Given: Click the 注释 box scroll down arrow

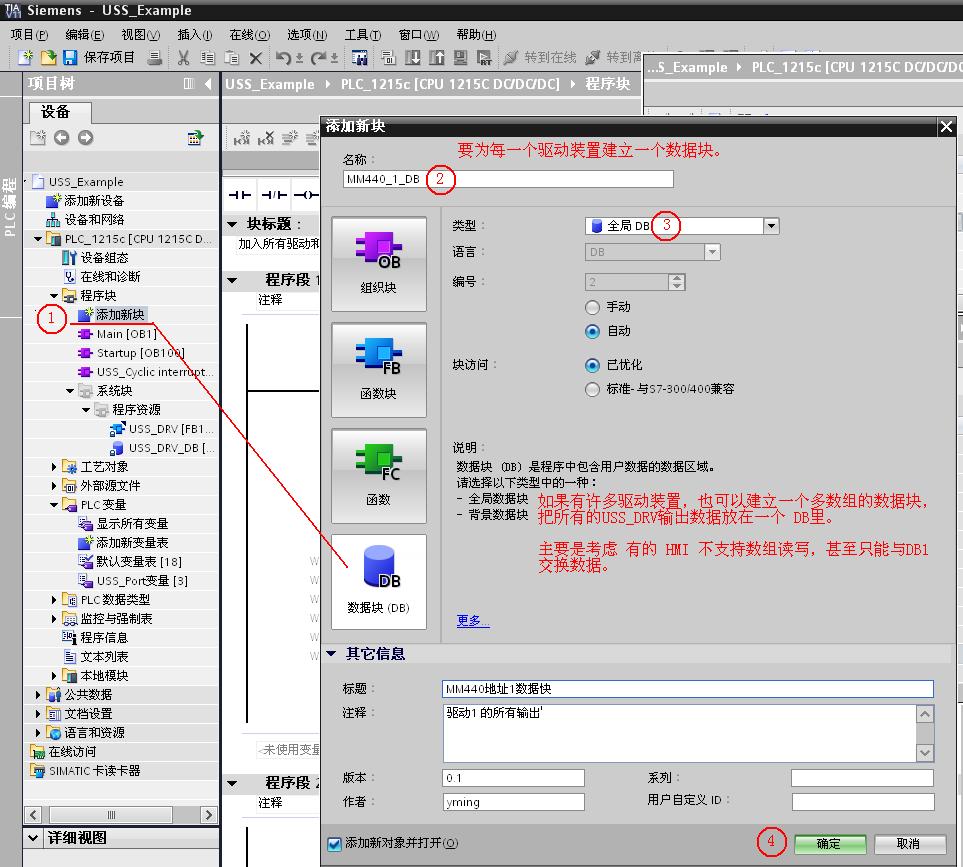Looking at the screenshot, I should coord(925,753).
